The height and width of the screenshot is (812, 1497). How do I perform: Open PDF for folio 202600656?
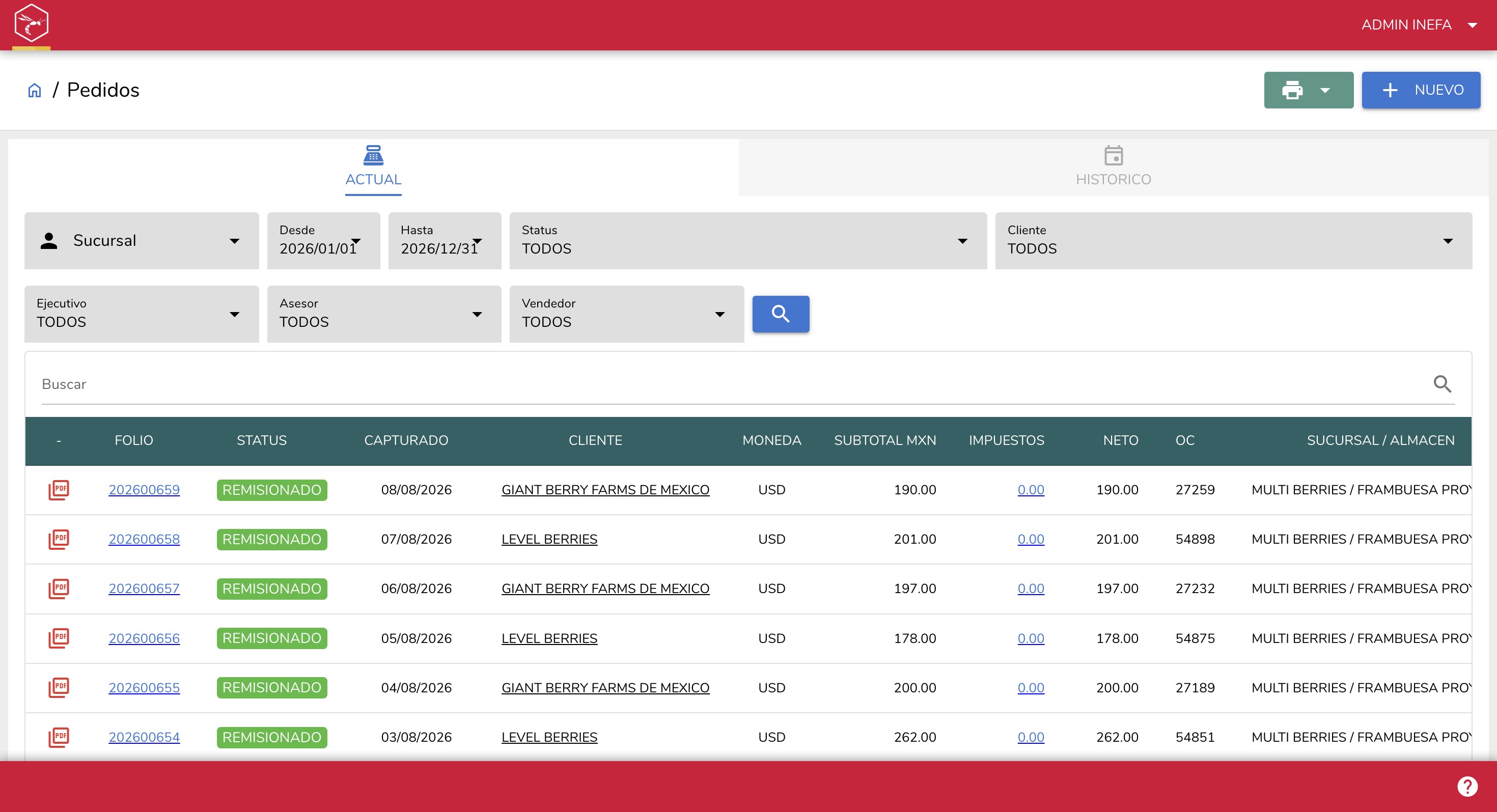coord(59,638)
